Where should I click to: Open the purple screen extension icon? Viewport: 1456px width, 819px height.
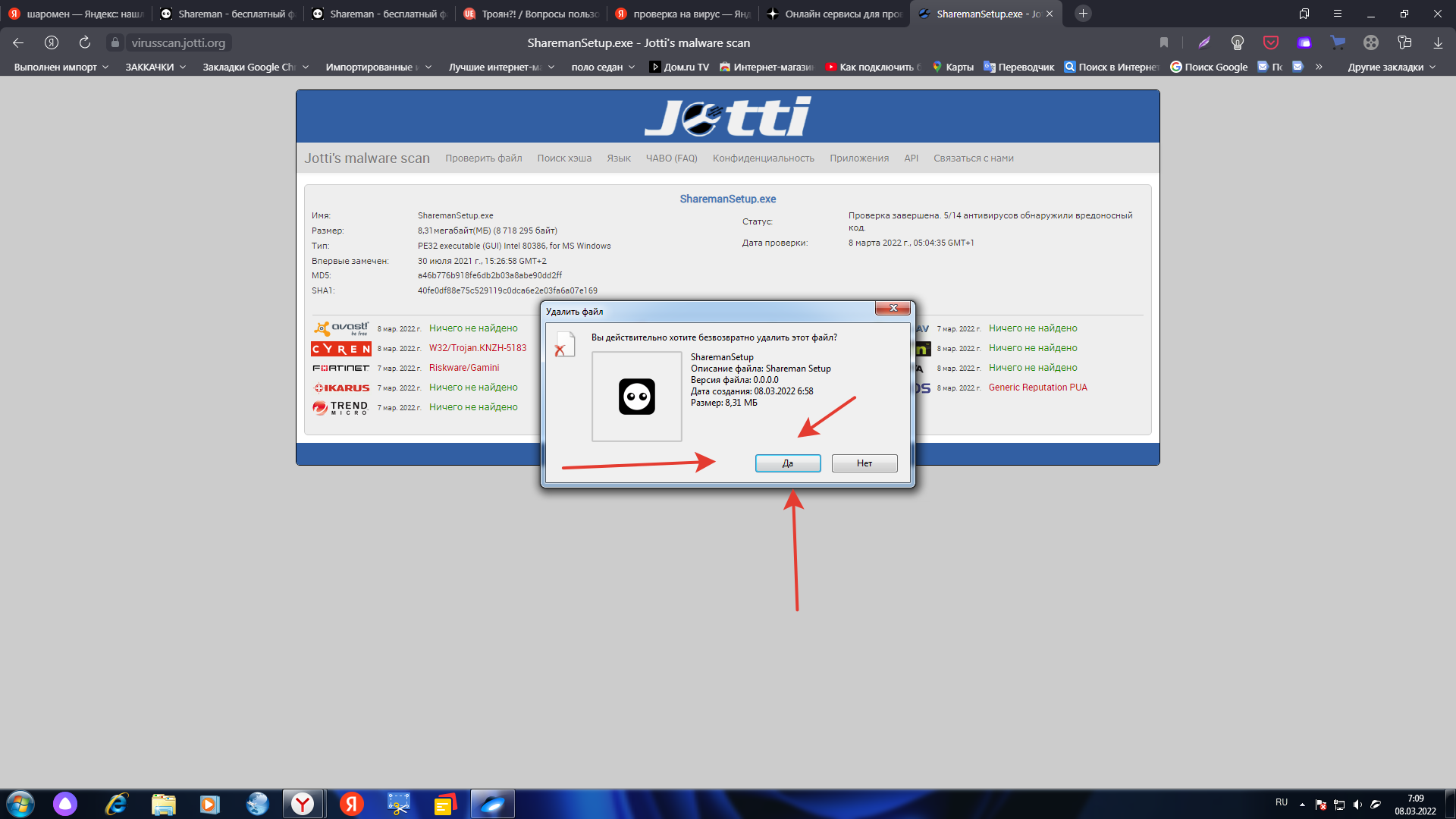1304,42
